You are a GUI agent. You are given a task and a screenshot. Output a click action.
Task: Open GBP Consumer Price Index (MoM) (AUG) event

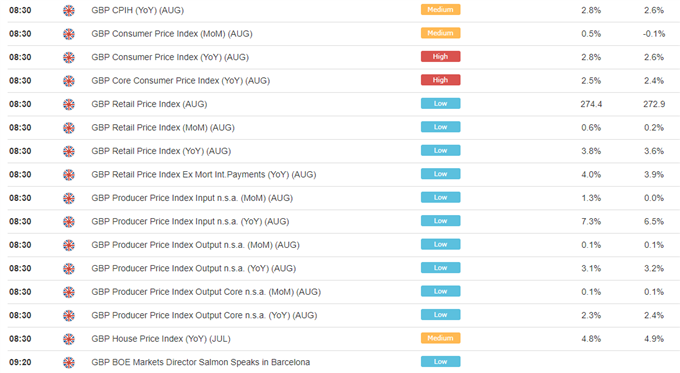(x=172, y=34)
